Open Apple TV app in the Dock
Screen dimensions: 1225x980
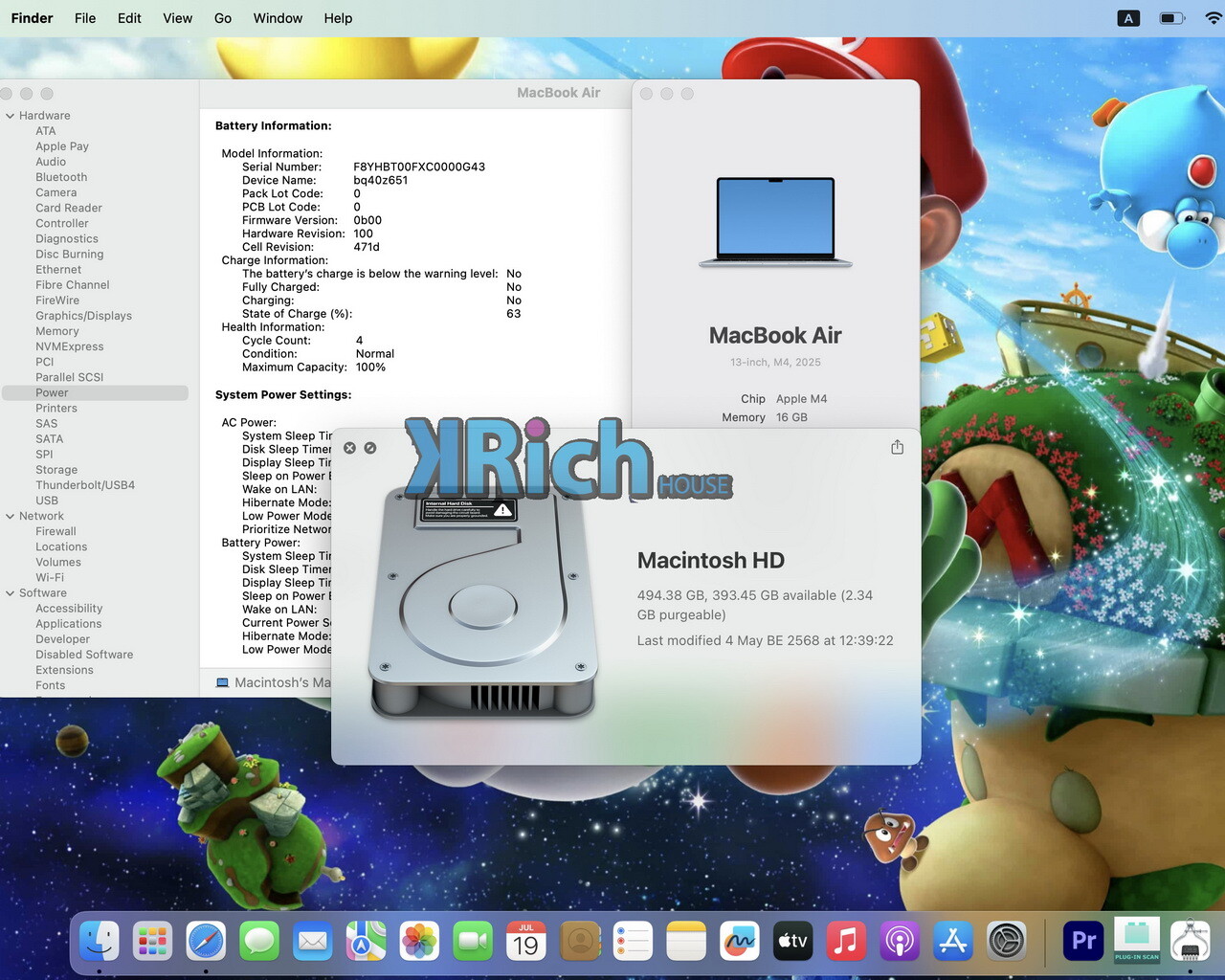[x=792, y=942]
